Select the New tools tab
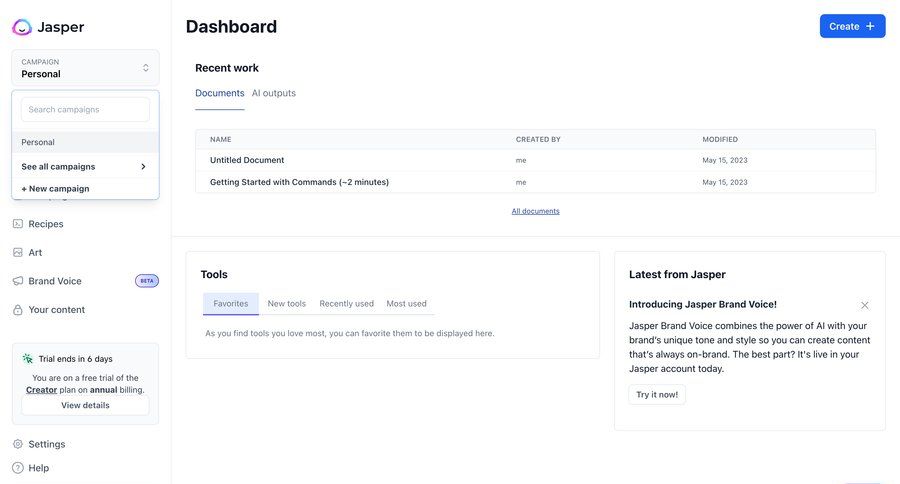Image resolution: width=900 pixels, height=484 pixels. 286,304
